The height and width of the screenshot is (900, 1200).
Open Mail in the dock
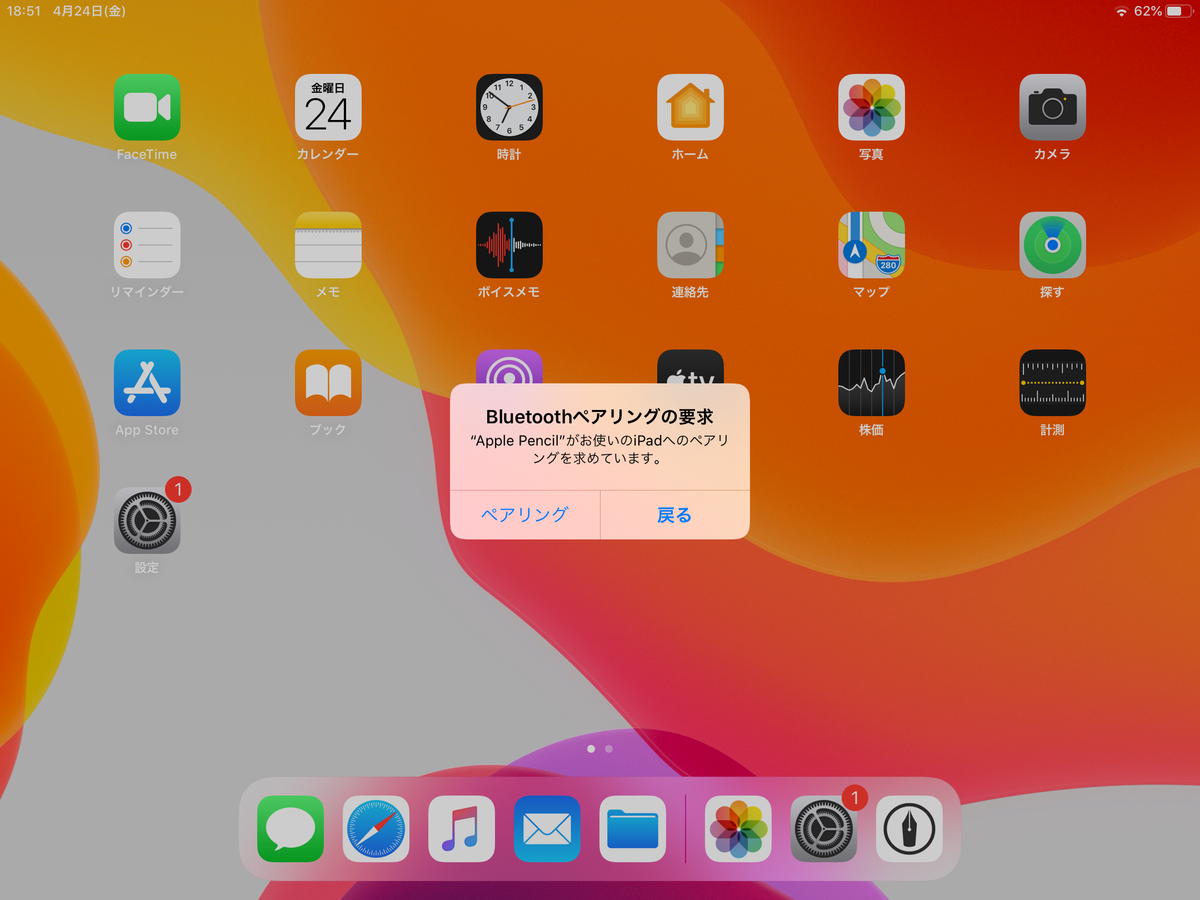[547, 829]
